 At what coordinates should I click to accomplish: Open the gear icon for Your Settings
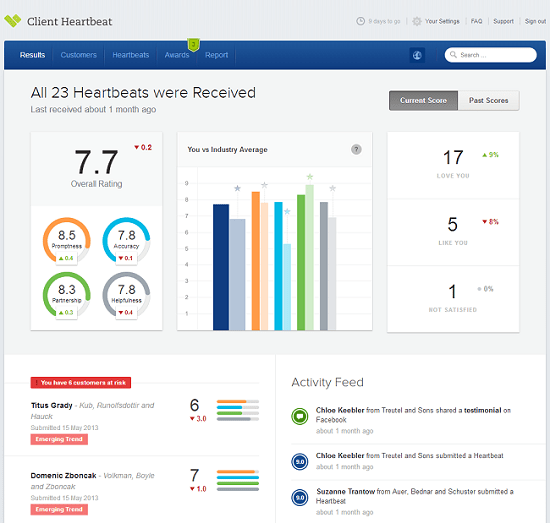point(417,21)
